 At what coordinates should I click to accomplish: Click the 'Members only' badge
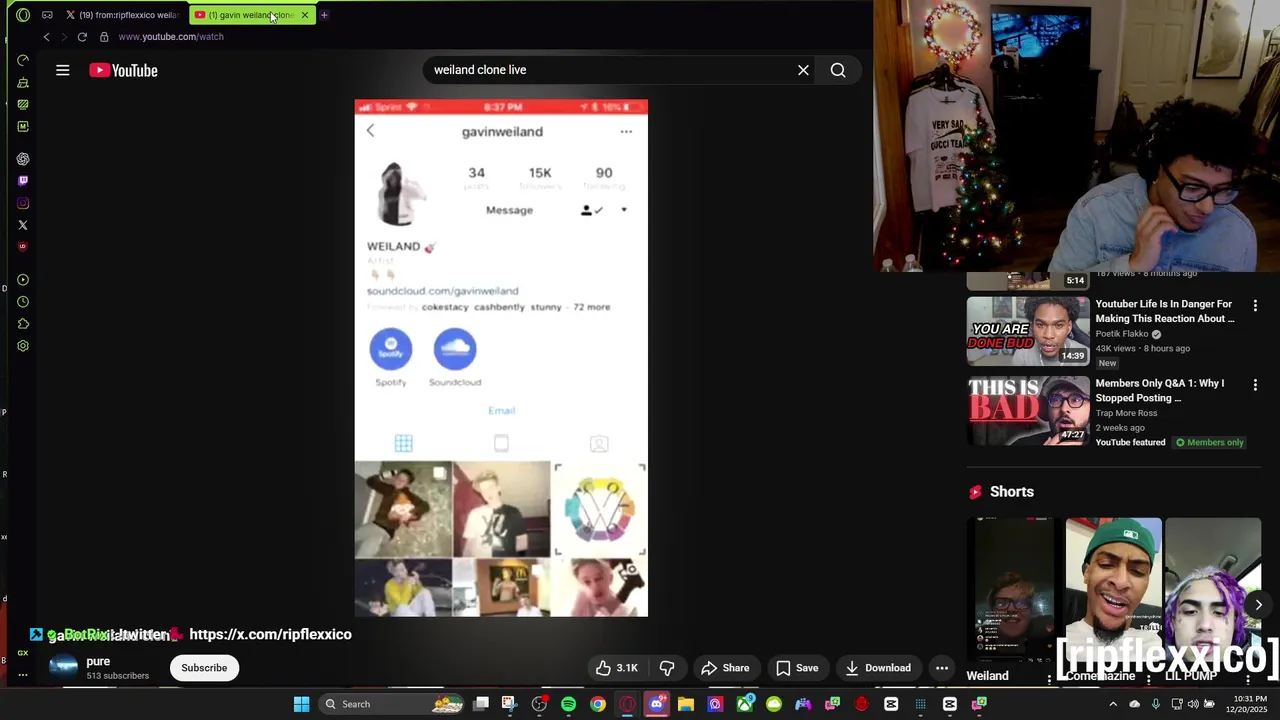coord(1210,442)
